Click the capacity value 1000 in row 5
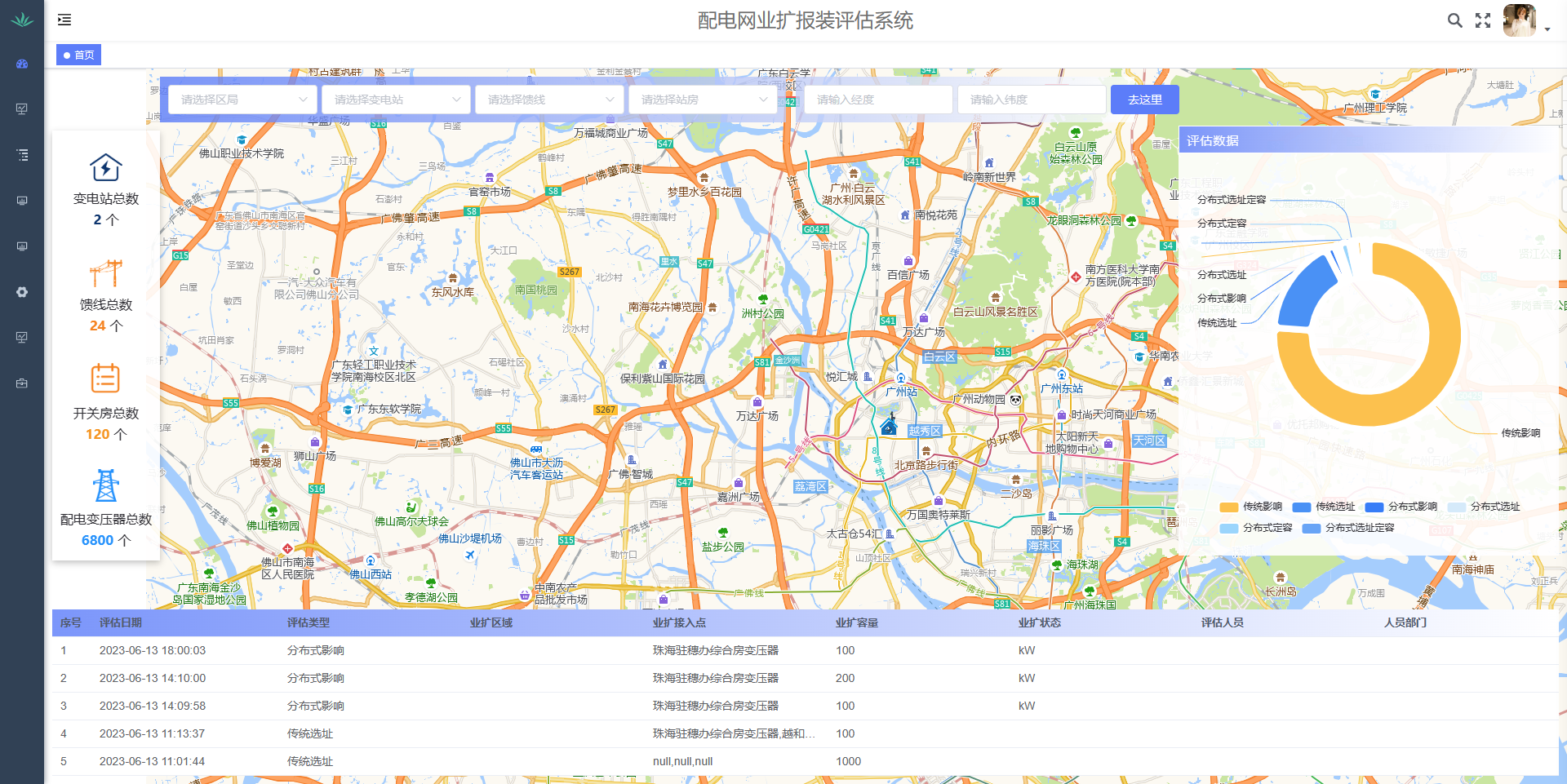The image size is (1567, 784). [x=849, y=761]
